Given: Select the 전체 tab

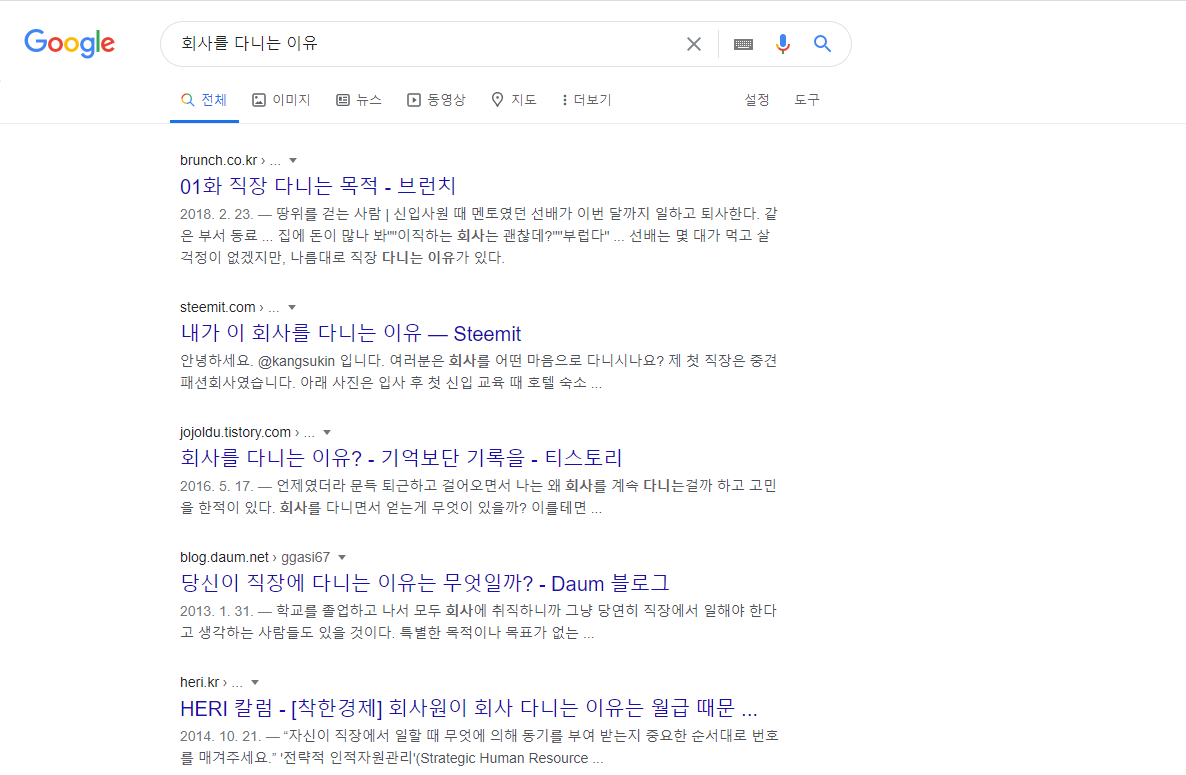Looking at the screenshot, I should tap(204, 100).
